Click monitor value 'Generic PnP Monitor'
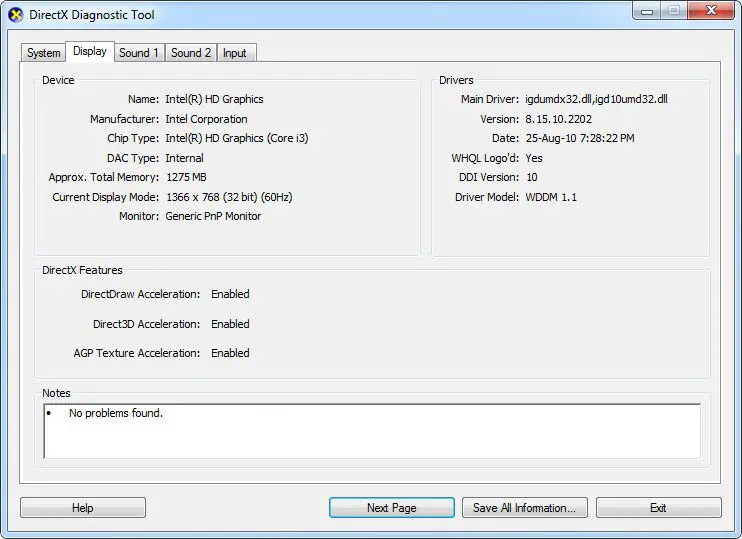This screenshot has width=742, height=539. [213, 216]
